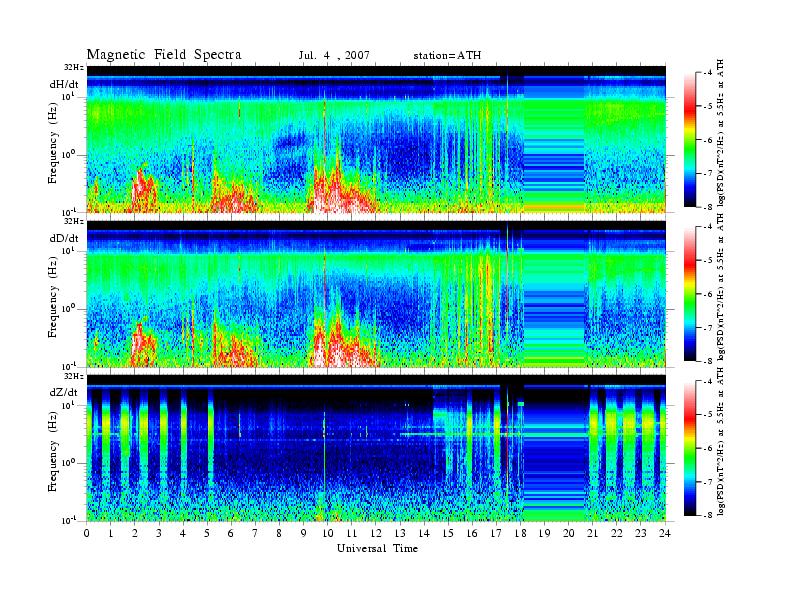Click hour tick label "1" on time axis
Image resolution: width=792 pixels, height=612 pixels.
pyautogui.click(x=111, y=533)
